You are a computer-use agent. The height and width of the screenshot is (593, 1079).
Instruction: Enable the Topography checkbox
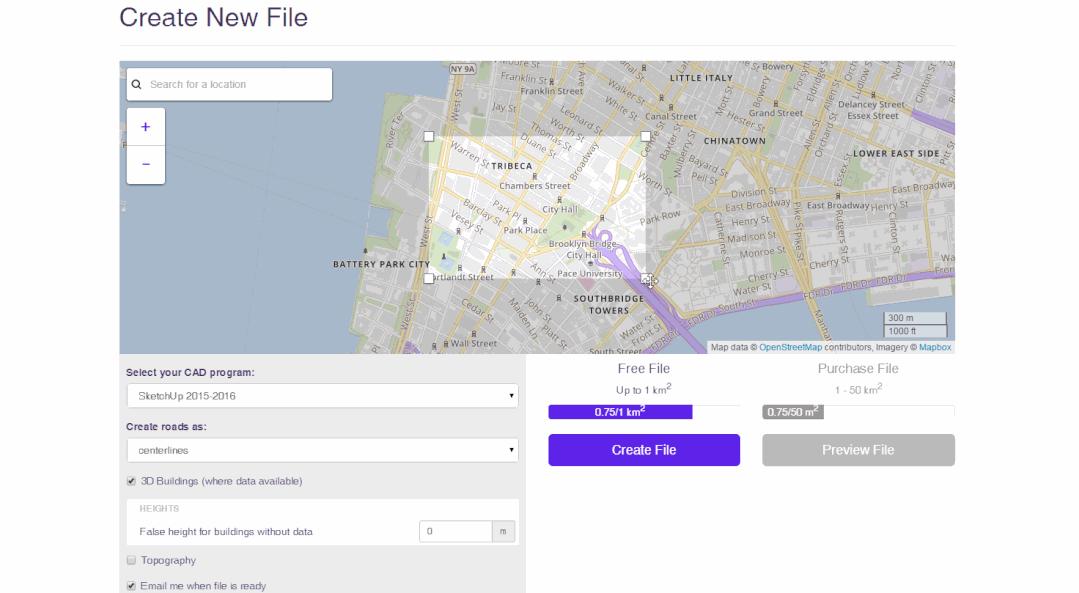tap(131, 560)
